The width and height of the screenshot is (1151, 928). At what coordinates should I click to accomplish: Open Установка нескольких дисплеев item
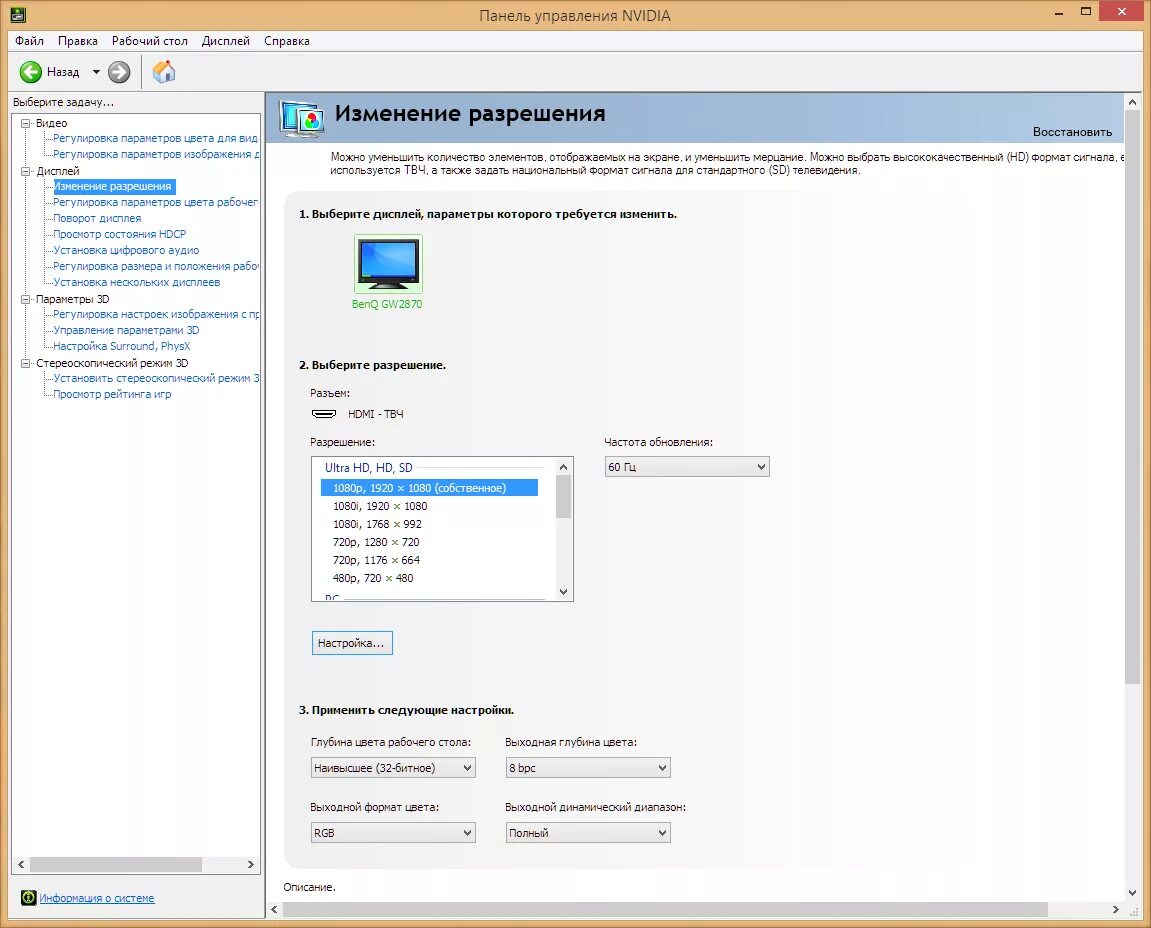(x=137, y=282)
